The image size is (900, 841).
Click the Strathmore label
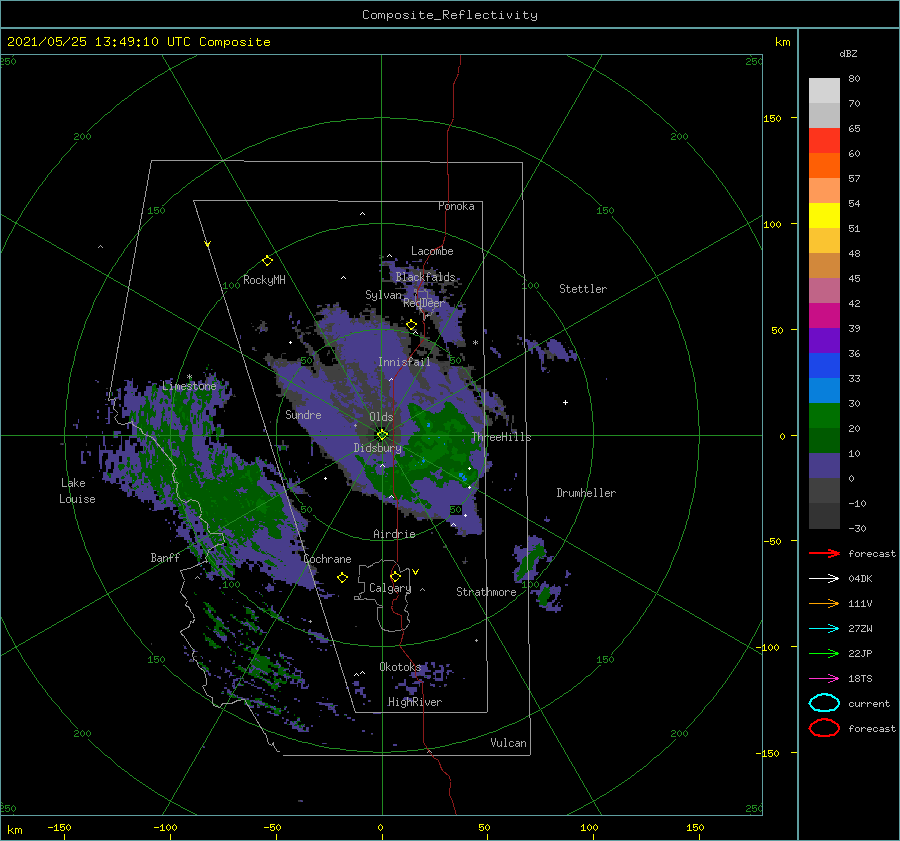tap(486, 592)
